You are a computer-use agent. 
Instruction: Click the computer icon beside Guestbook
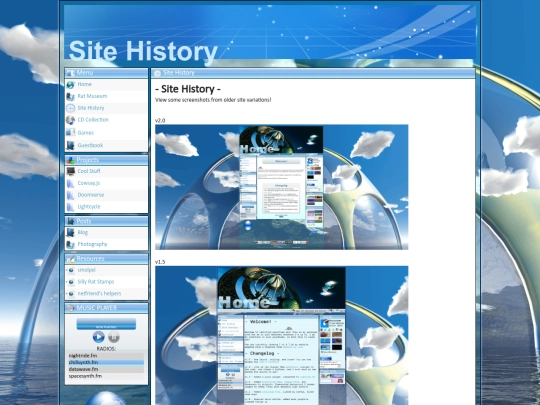[x=71, y=145]
